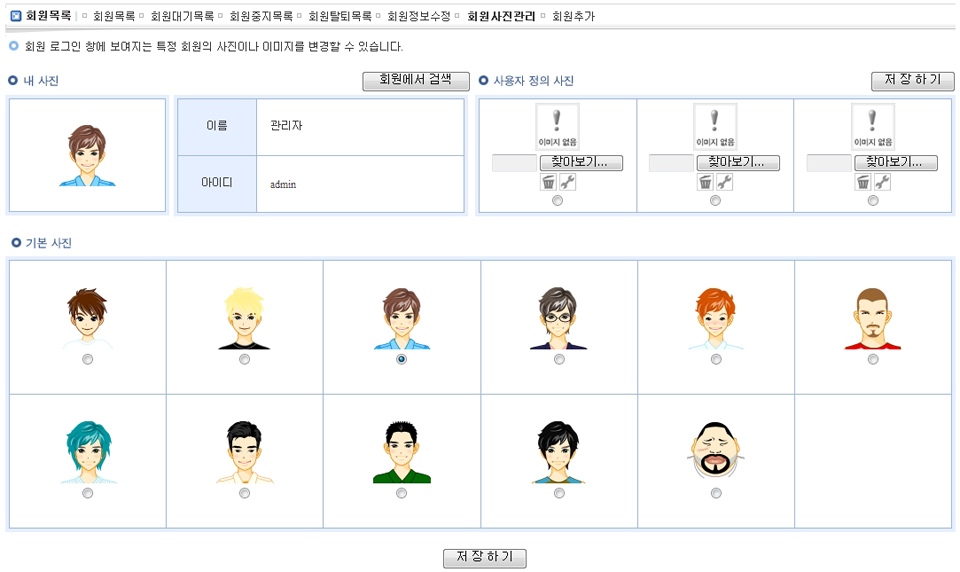Click the teal-haired avatar image
The image size is (960, 572).
click(x=87, y=452)
